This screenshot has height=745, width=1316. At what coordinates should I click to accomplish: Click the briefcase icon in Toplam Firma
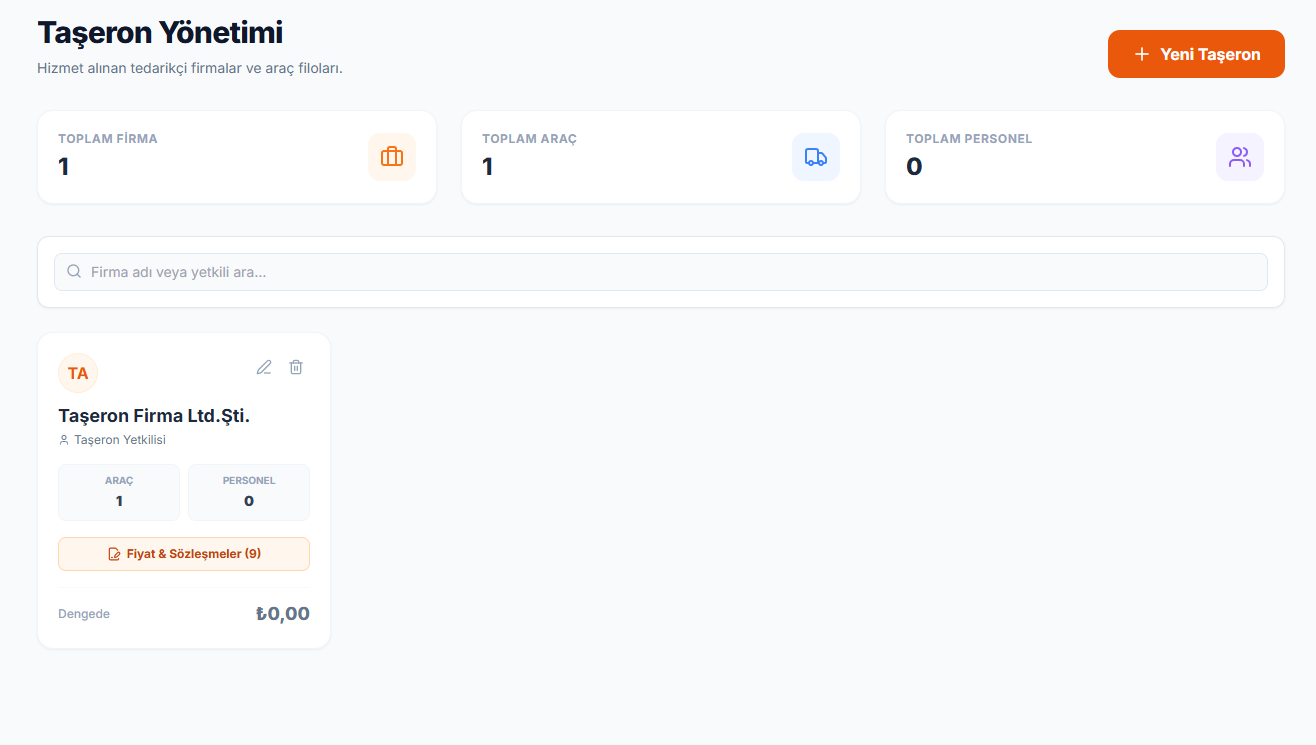coord(392,157)
